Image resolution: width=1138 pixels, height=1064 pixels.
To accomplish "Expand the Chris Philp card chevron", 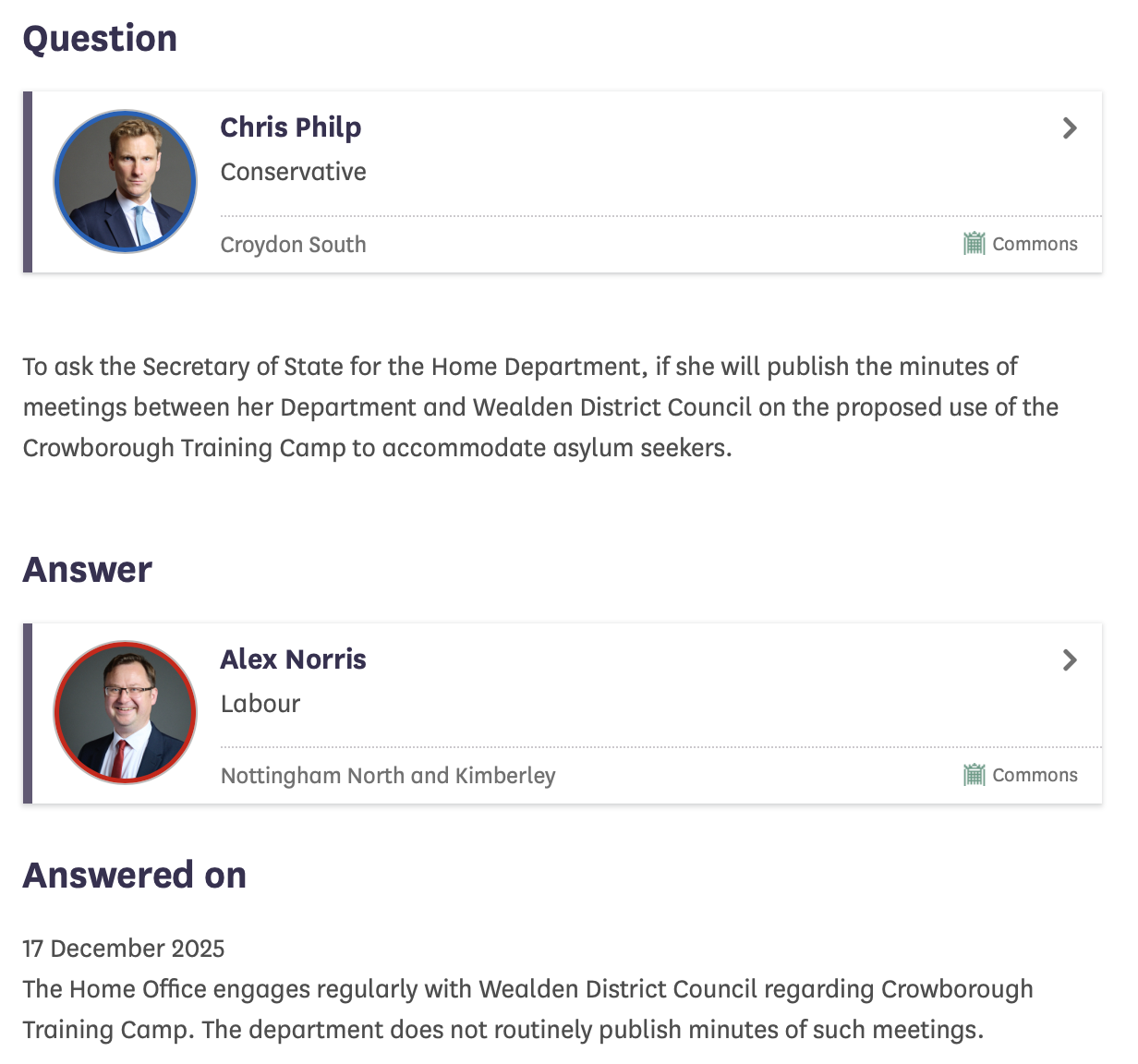I will click(x=1070, y=127).
